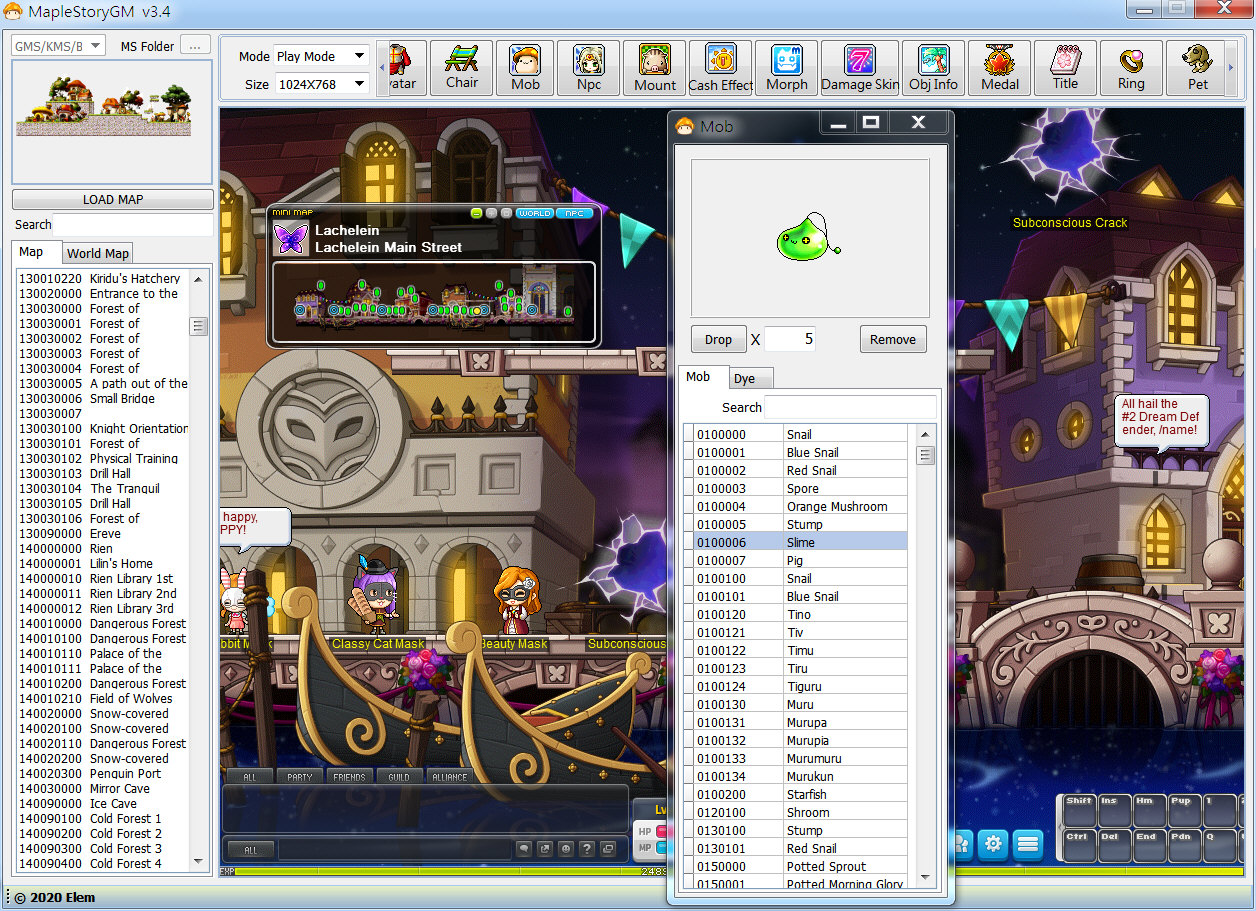The height and width of the screenshot is (911, 1256).
Task: Tick the checkbox for Orange Mushroom
Action: click(688, 506)
